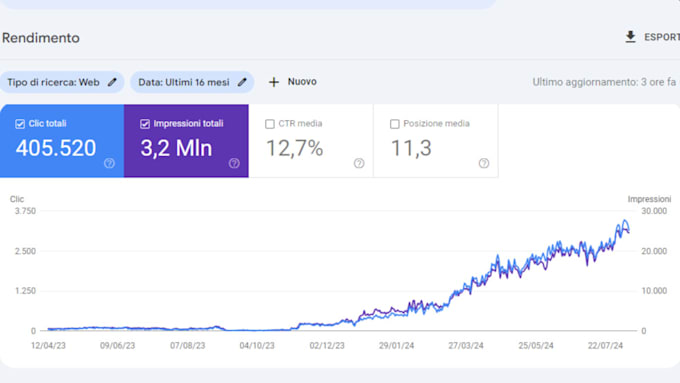The width and height of the screenshot is (680, 383).
Task: Click the chart line peak near 22/07/24
Action: tap(625, 221)
